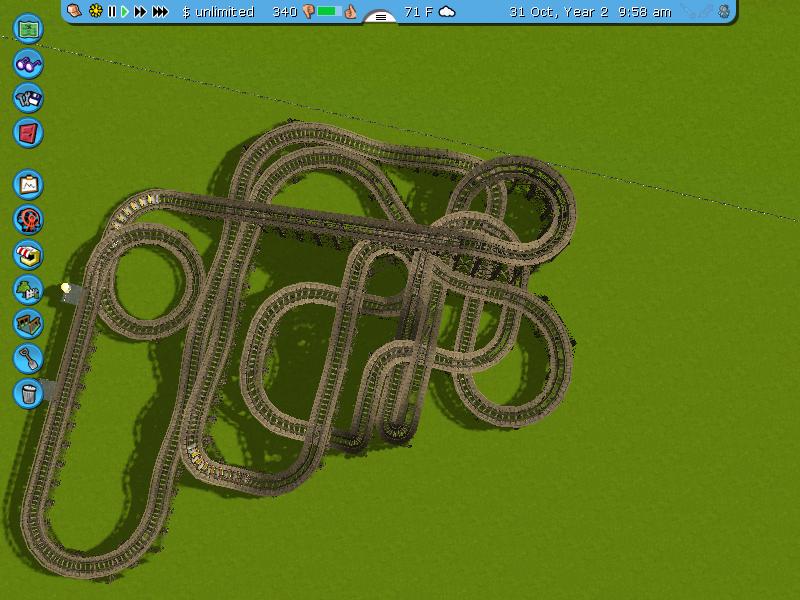The height and width of the screenshot is (600, 800).
Task: Open the shops and stalls icon
Action: pos(28,254)
